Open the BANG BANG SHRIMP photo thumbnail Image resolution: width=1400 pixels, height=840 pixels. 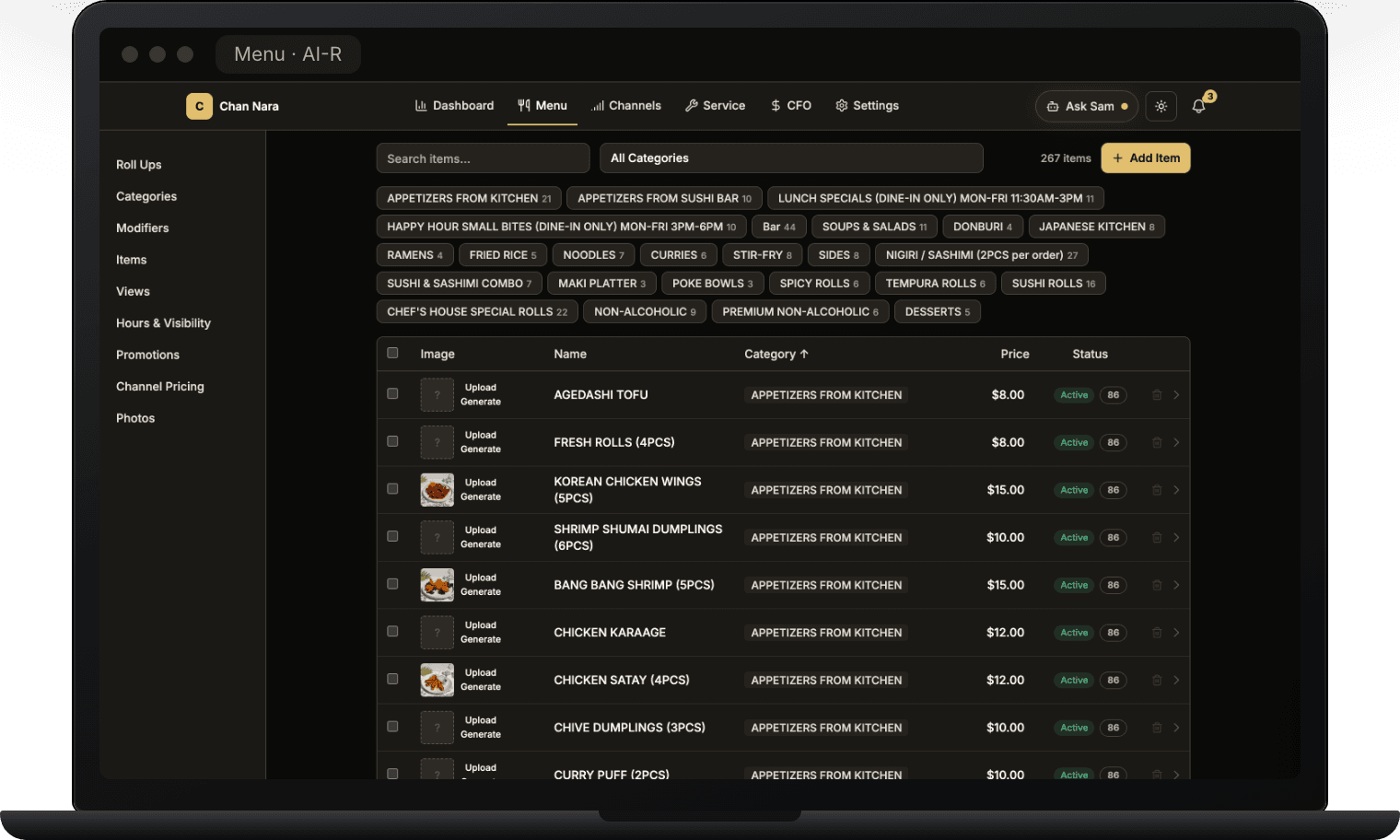[x=437, y=585]
